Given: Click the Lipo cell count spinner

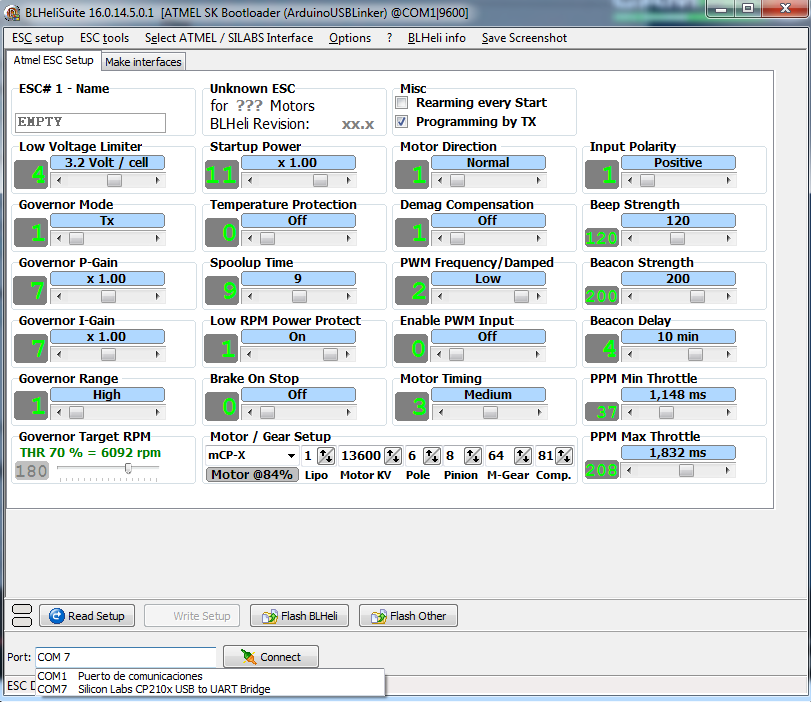Looking at the screenshot, I should (326, 456).
